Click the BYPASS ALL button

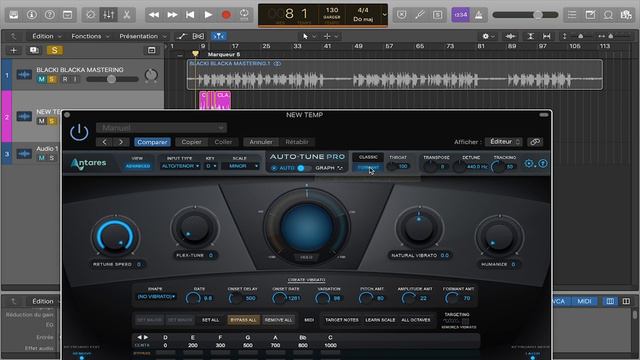pyautogui.click(x=243, y=320)
